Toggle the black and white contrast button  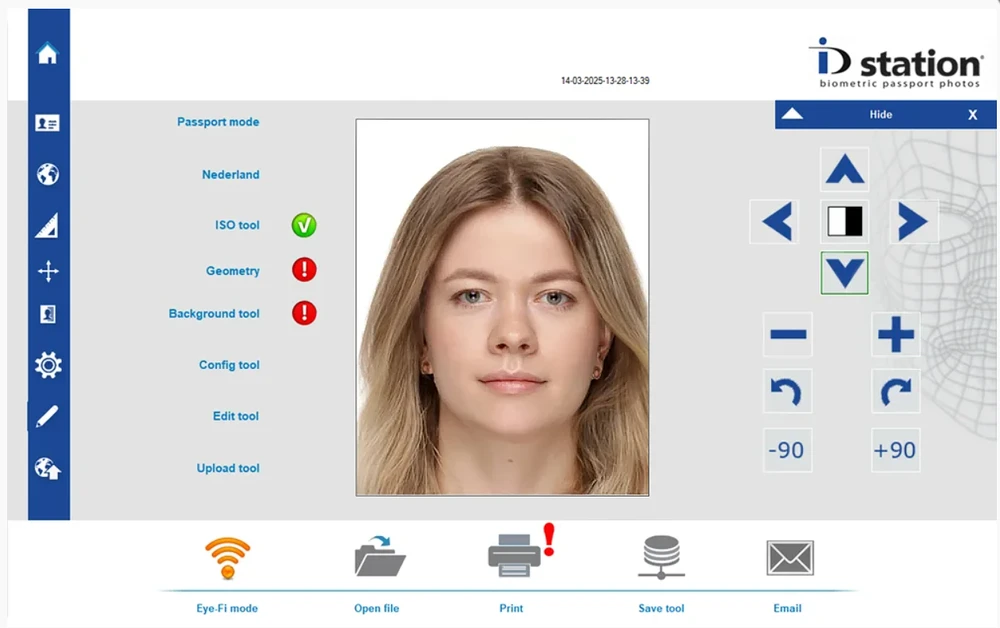[845, 221]
